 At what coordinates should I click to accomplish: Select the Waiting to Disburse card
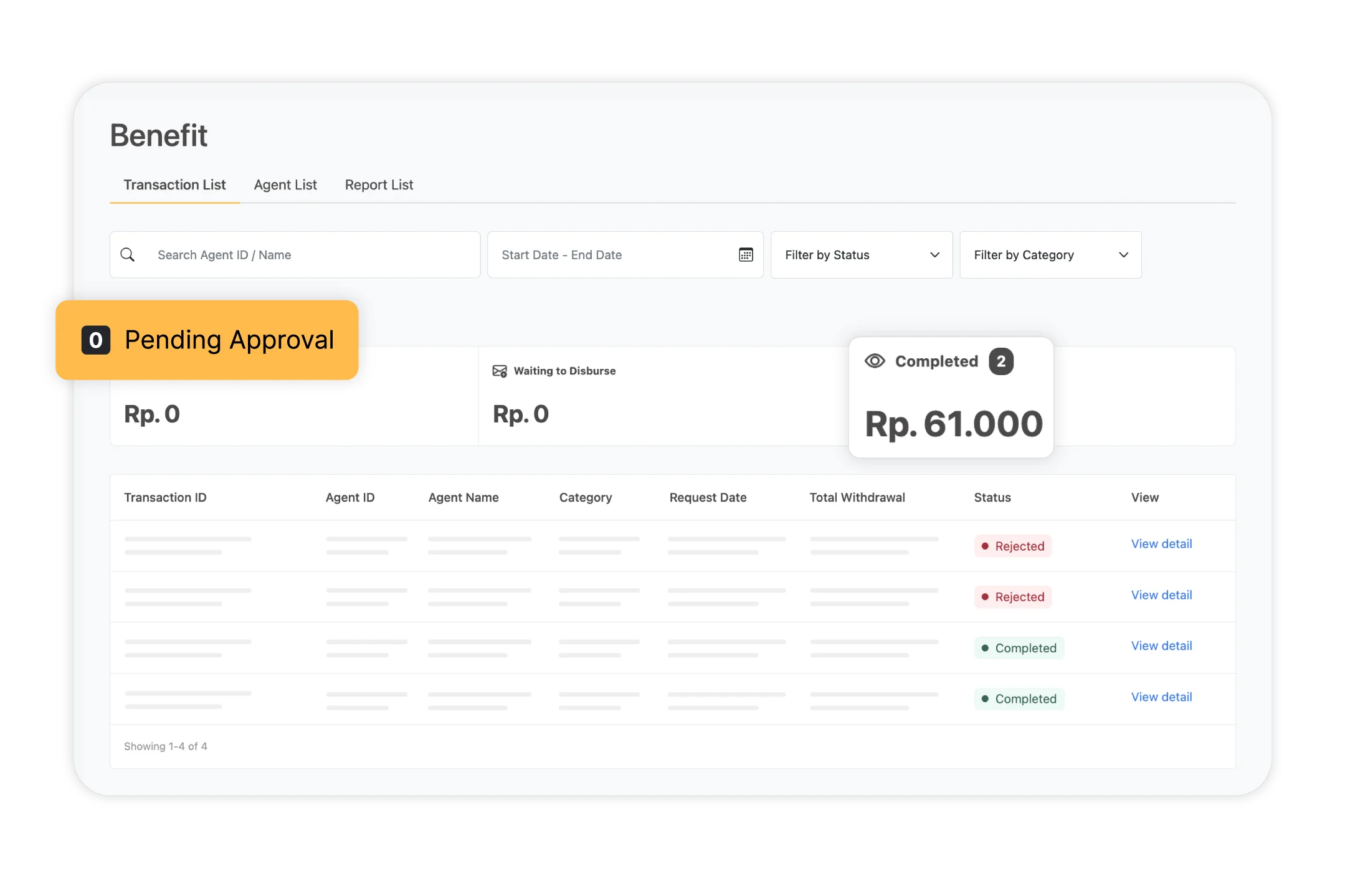coord(663,396)
